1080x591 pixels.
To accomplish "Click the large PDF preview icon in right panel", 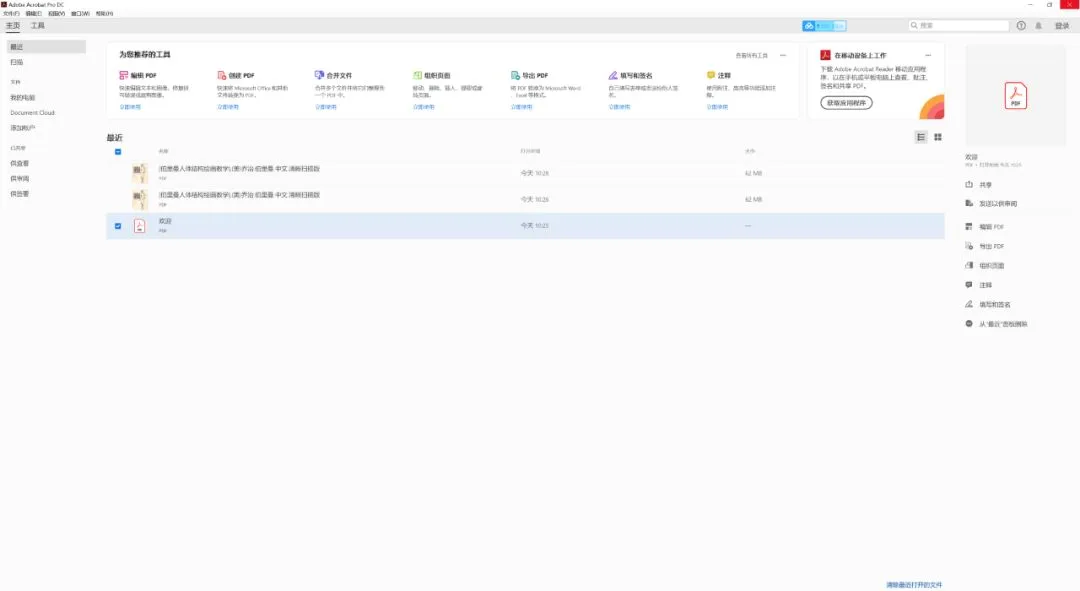I will click(1015, 96).
